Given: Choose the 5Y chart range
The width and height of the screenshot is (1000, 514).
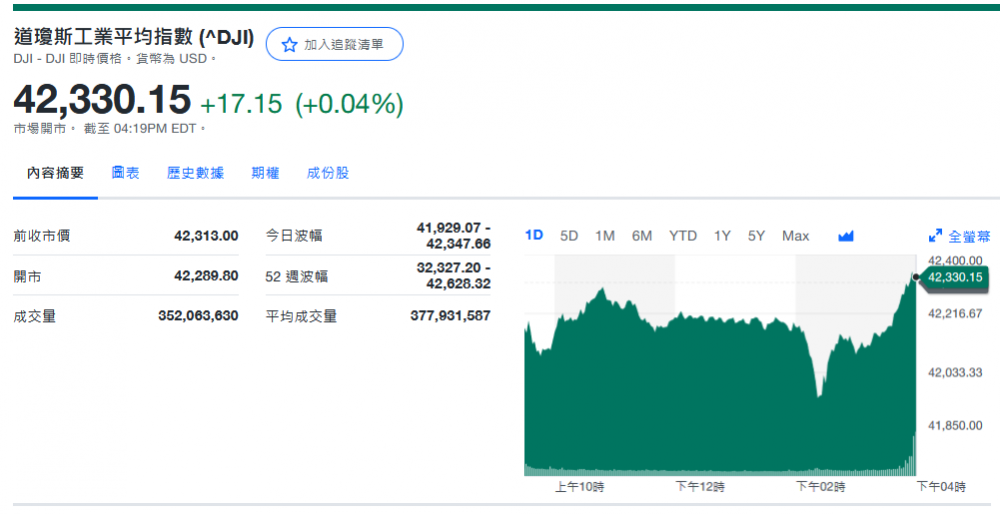Looking at the screenshot, I should (756, 236).
